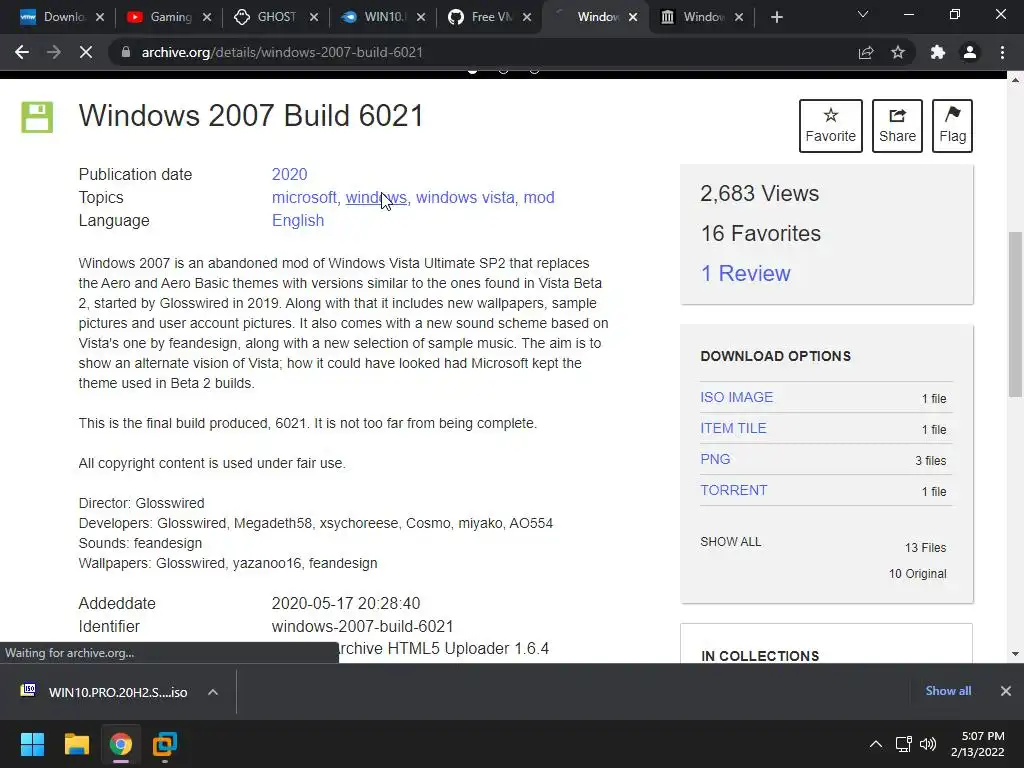This screenshot has height=768, width=1024.
Task: Favorite this archive item
Action: click(831, 126)
